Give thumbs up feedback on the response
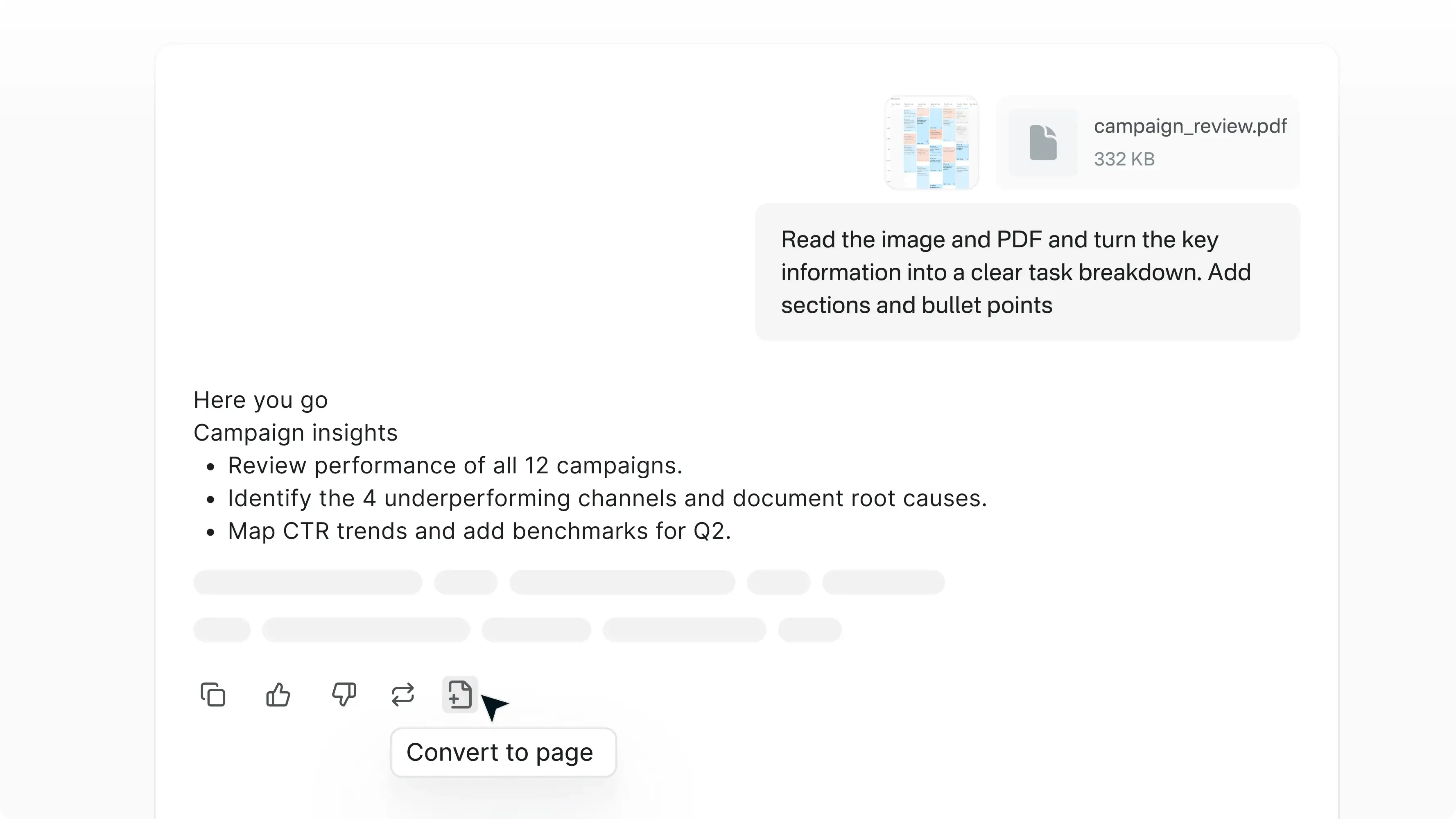 click(278, 695)
